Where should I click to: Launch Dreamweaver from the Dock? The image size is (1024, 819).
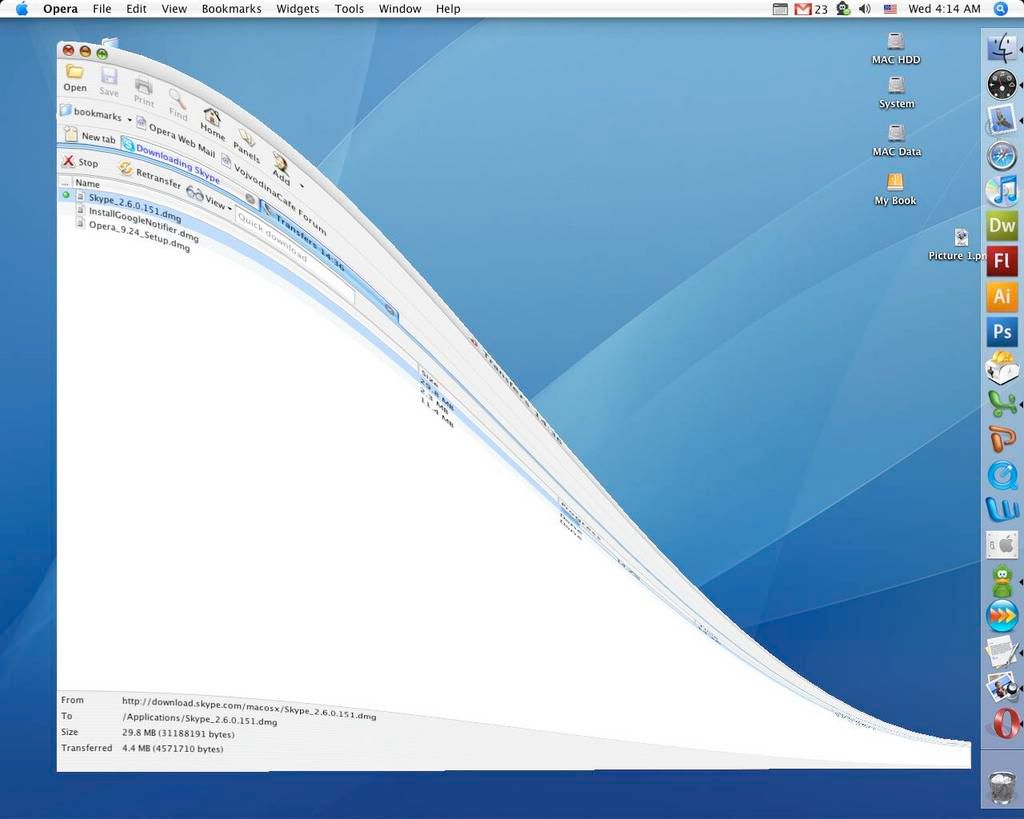[x=1001, y=225]
